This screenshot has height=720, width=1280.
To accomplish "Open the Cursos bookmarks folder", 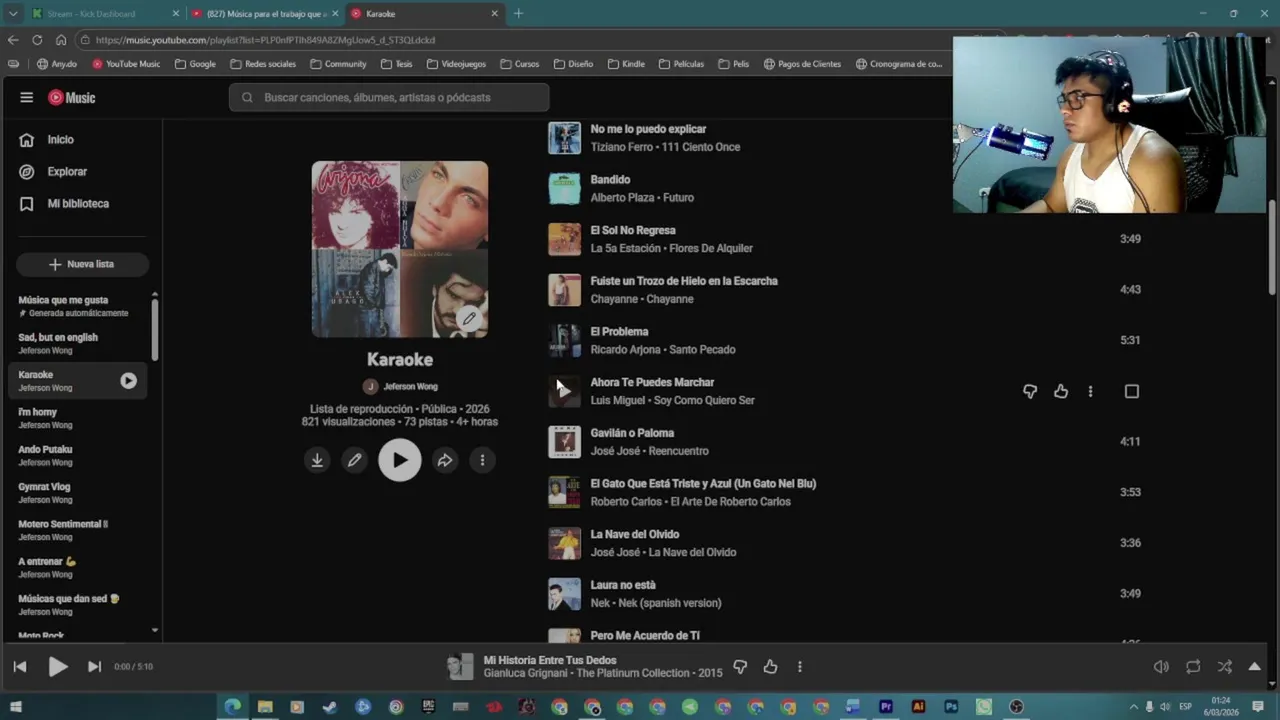I will click(519, 64).
